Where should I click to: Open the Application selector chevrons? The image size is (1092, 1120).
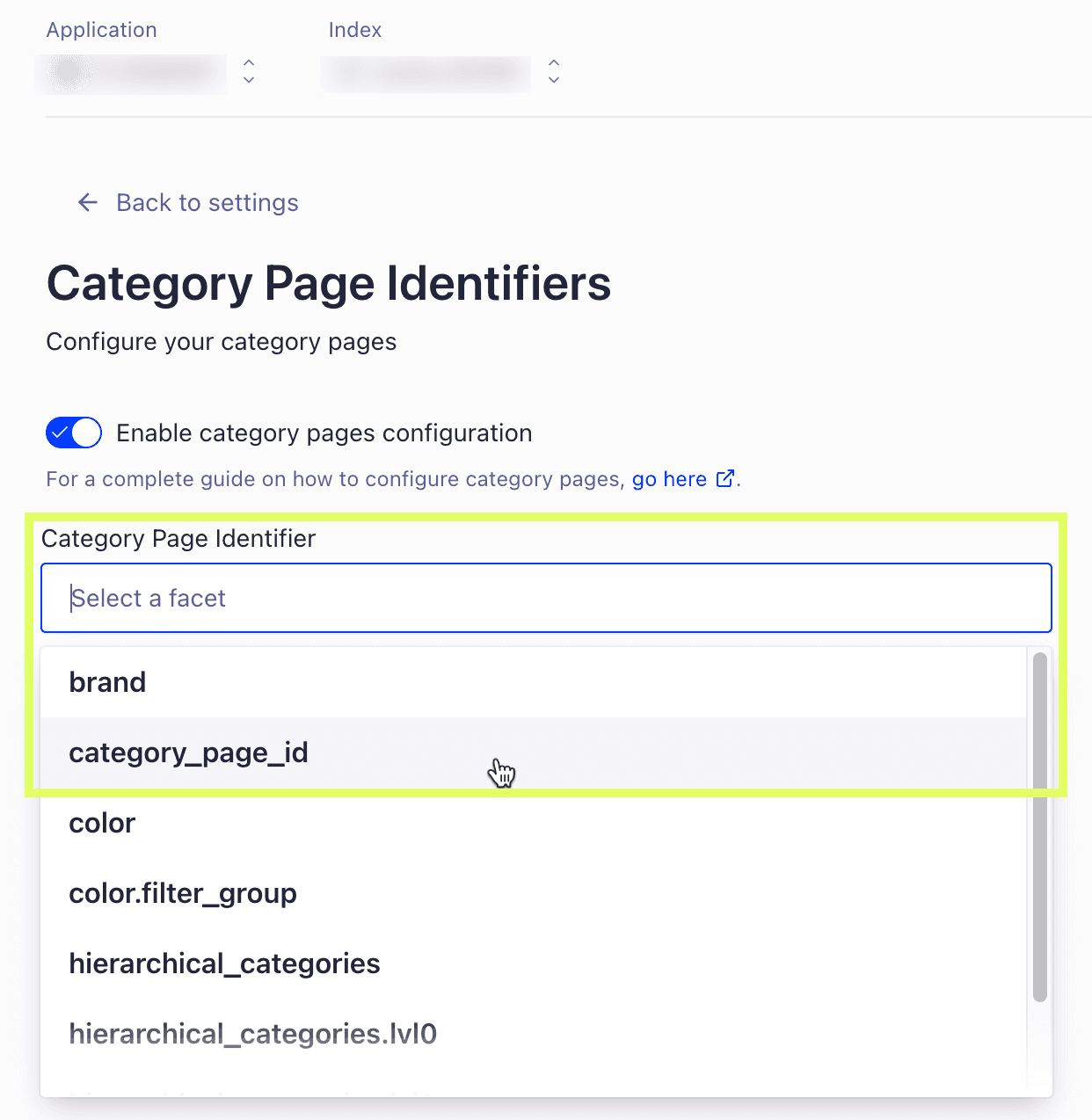249,71
